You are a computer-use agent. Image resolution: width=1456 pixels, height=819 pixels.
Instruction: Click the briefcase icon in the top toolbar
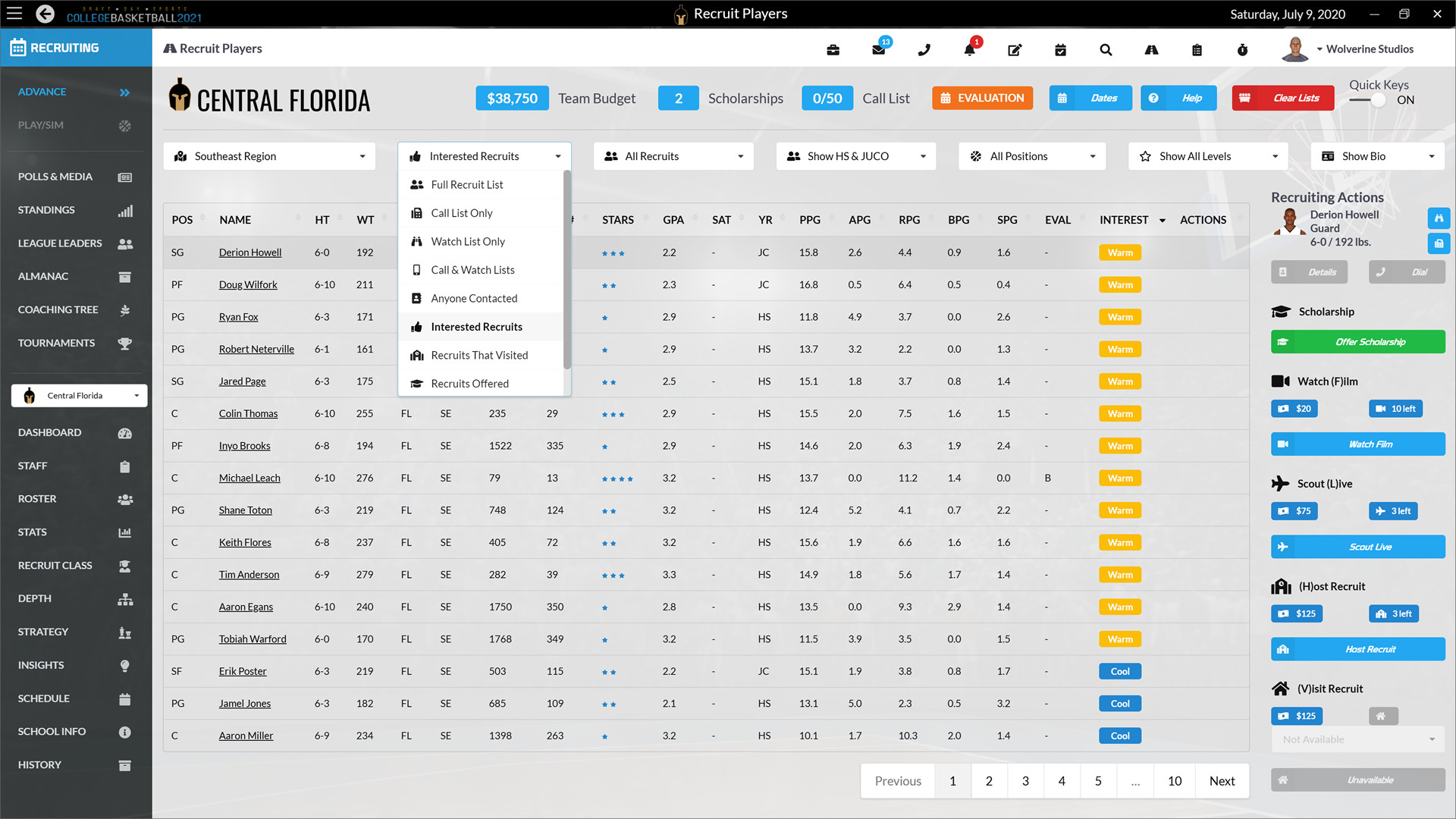833,49
